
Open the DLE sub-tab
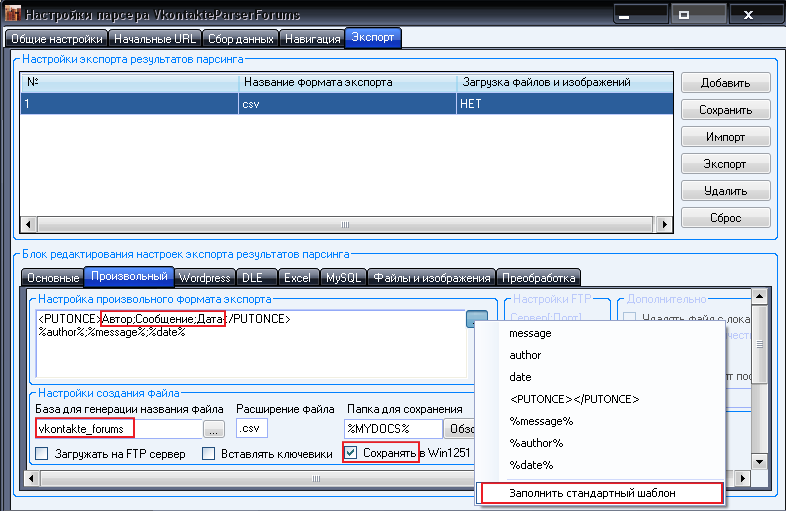(256, 277)
